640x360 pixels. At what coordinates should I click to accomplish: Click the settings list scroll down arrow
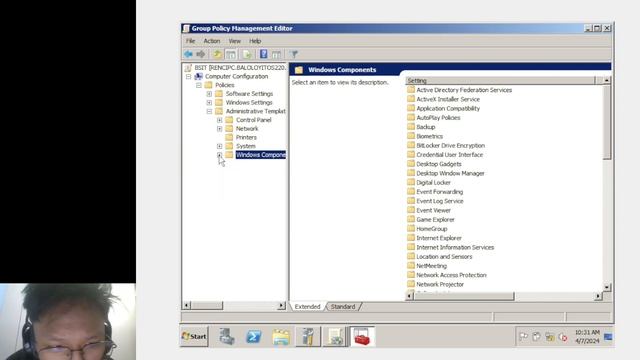(x=607, y=287)
